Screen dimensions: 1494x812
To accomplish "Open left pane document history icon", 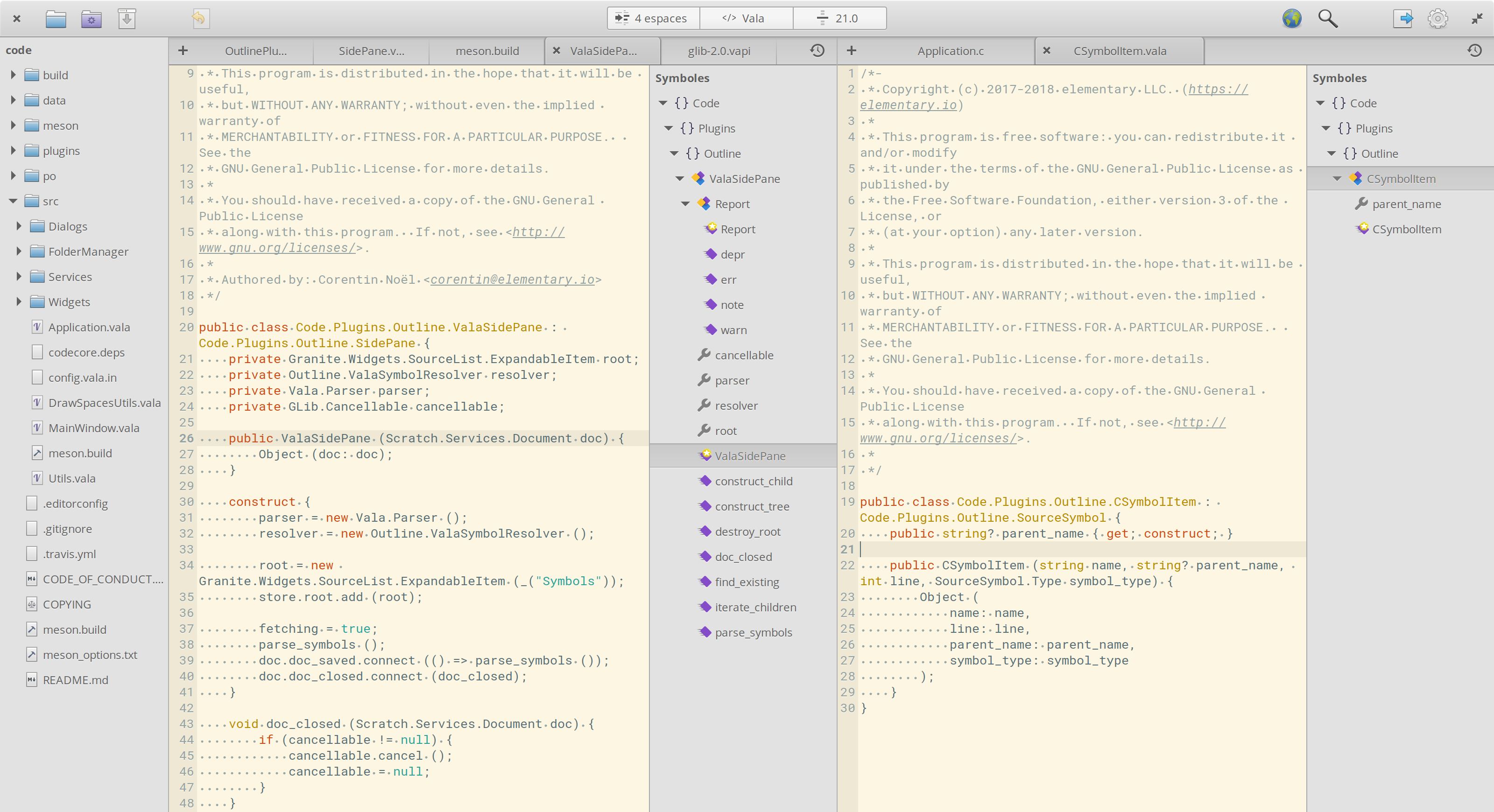I will [x=817, y=51].
